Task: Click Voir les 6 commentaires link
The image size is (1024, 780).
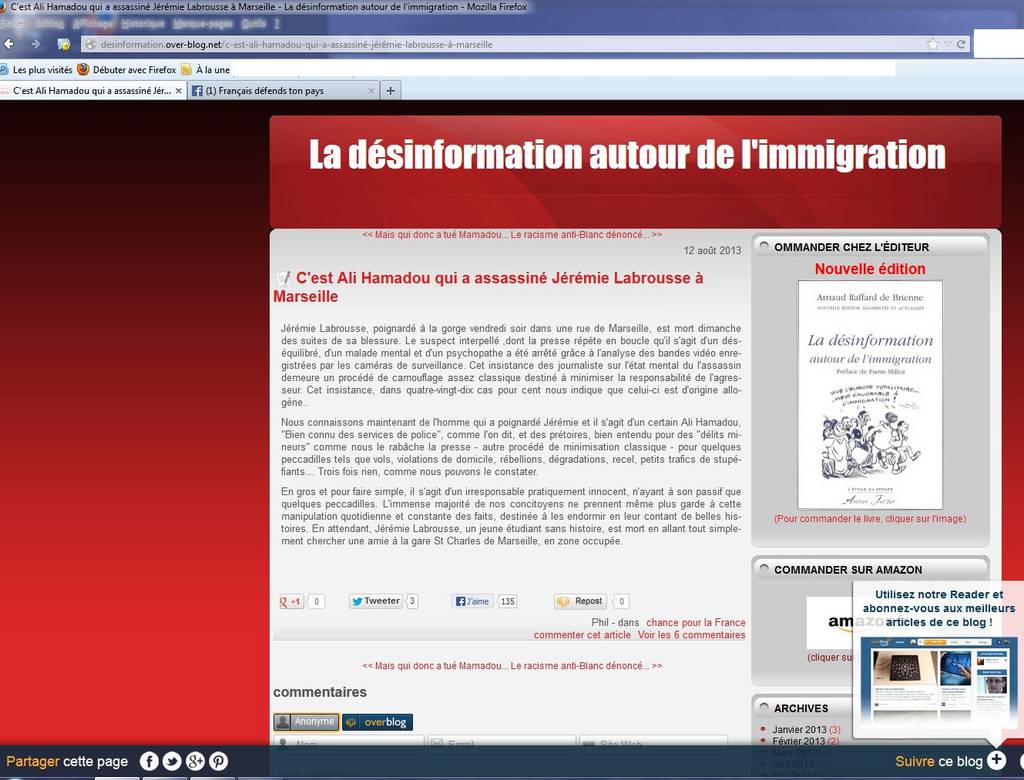Action: click(x=692, y=635)
